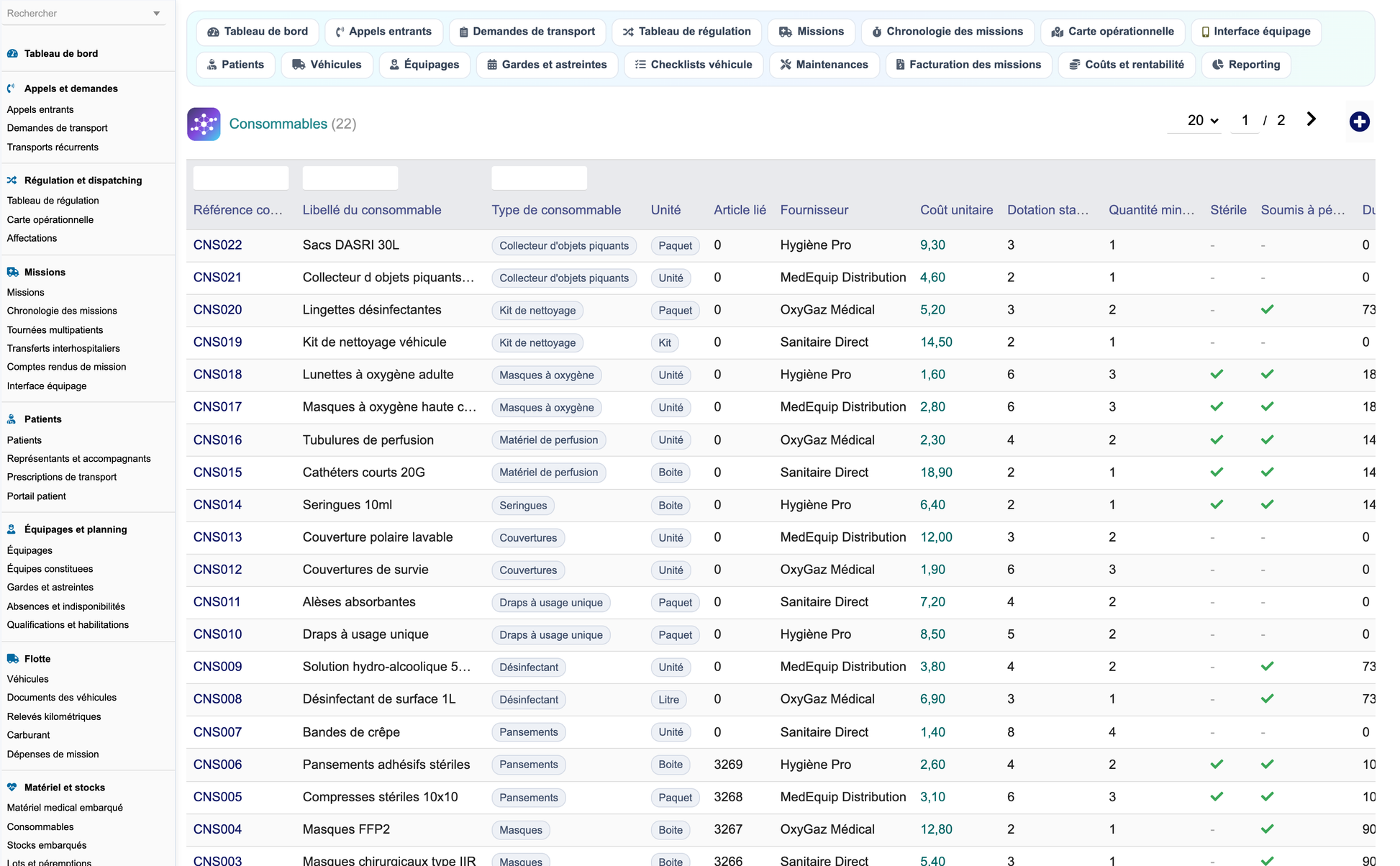
Task: Click the Kit unit tag for CNS019
Action: 665,342
